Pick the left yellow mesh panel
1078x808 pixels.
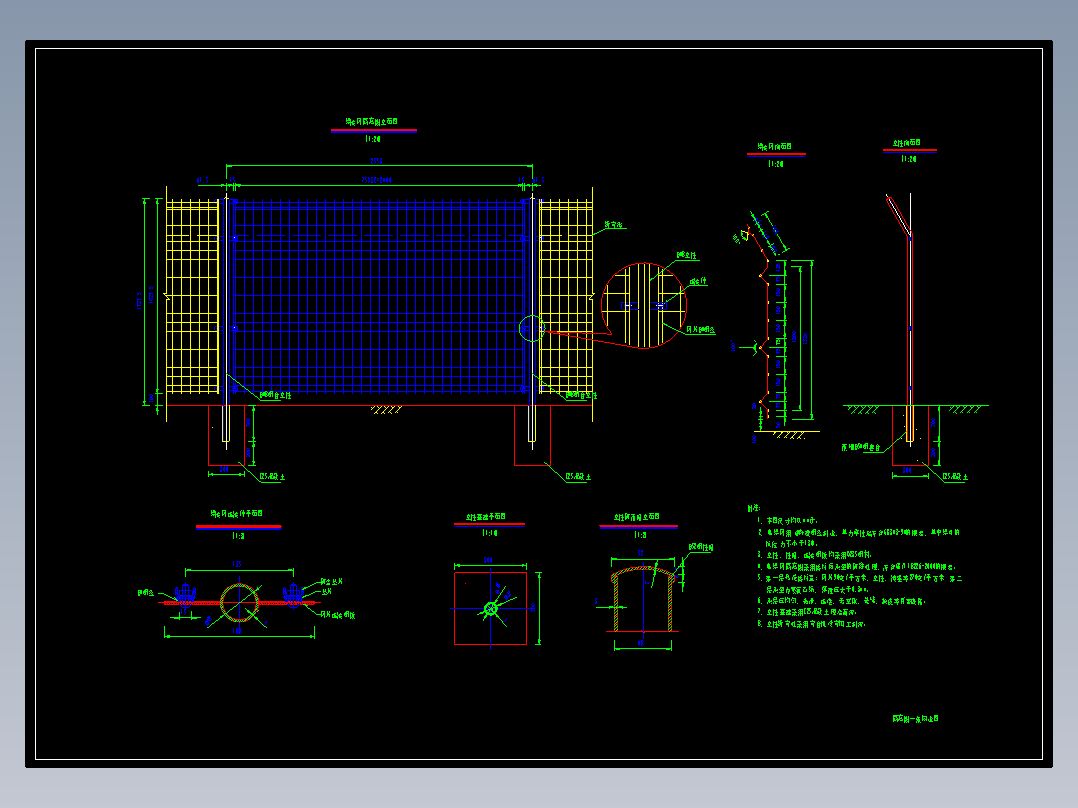pos(192,296)
